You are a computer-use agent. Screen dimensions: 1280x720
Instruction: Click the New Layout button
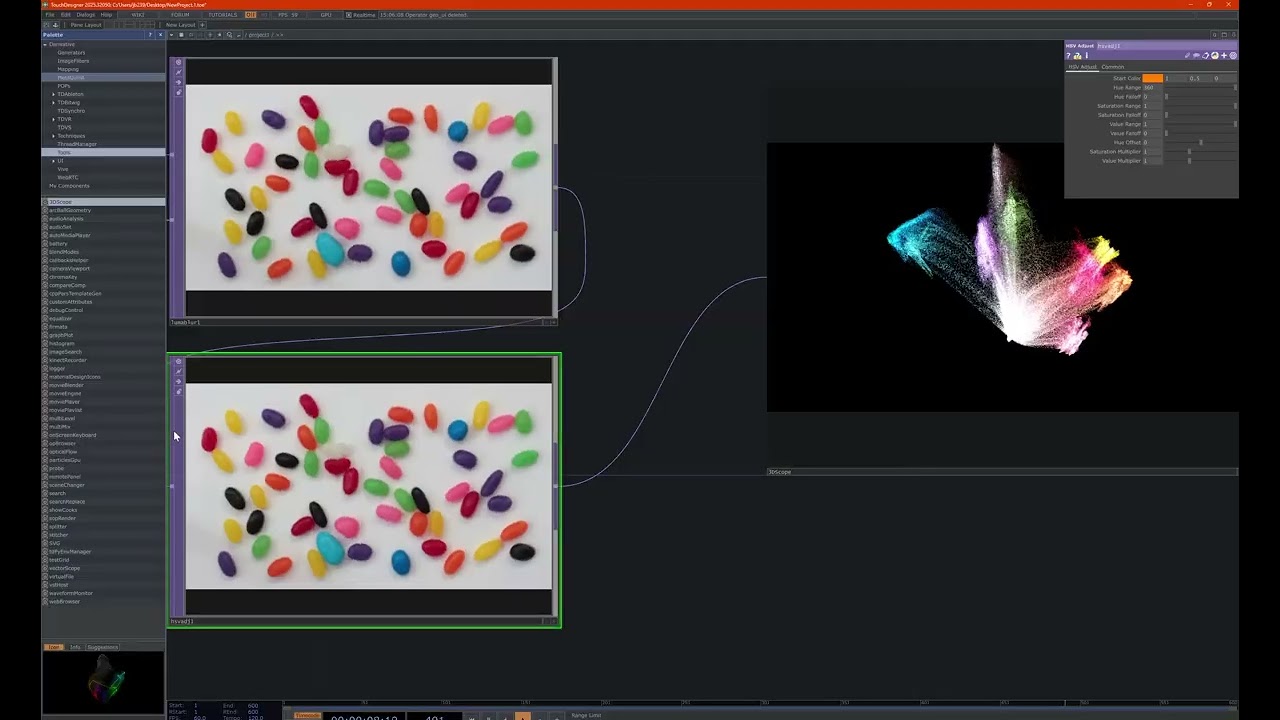pos(180,25)
